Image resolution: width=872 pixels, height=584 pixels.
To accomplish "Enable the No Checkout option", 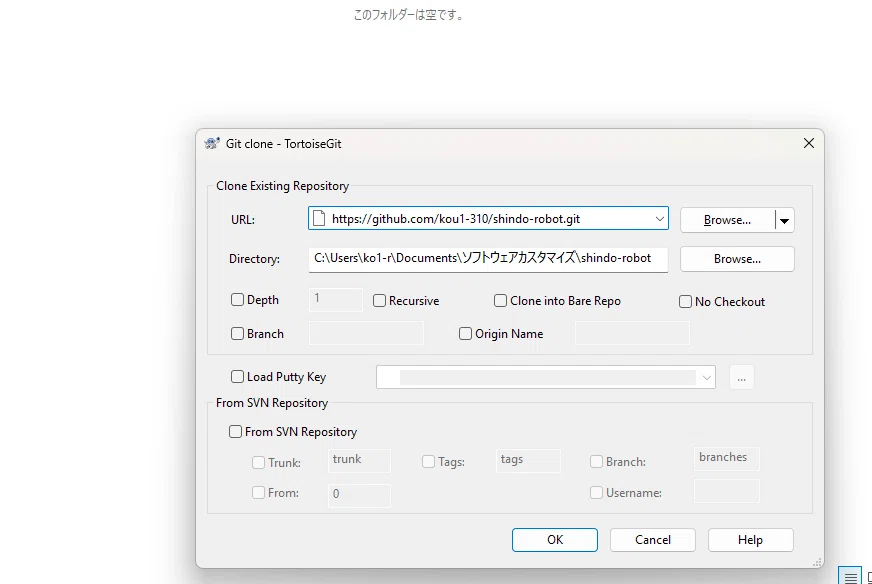I will [x=685, y=301].
